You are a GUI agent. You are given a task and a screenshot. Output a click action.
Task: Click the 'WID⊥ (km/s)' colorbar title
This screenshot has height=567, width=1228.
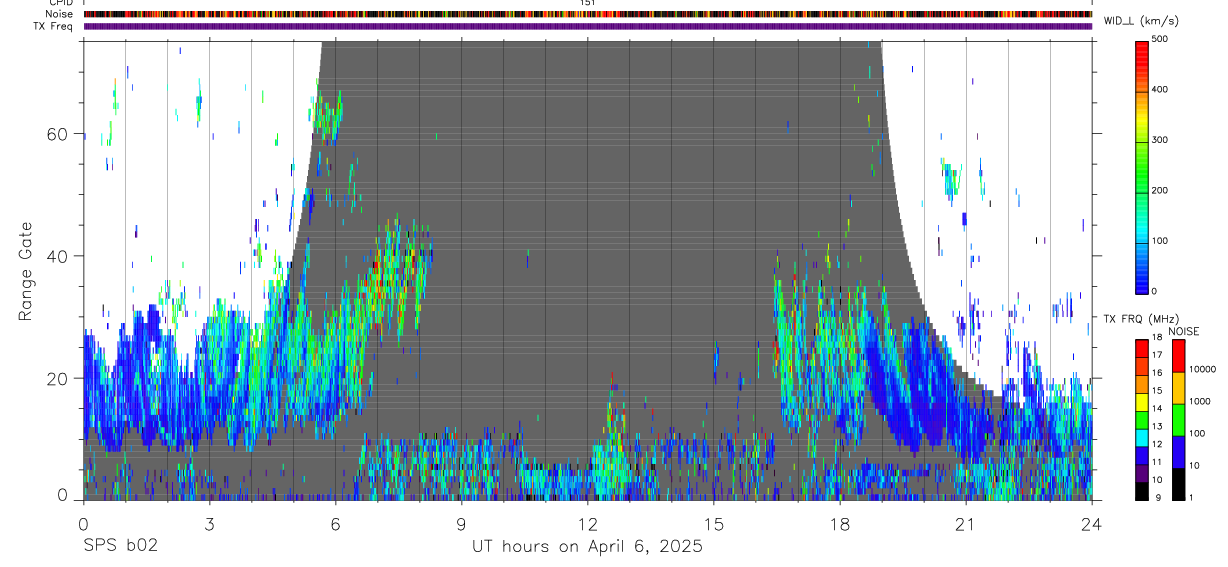[x=1140, y=20]
